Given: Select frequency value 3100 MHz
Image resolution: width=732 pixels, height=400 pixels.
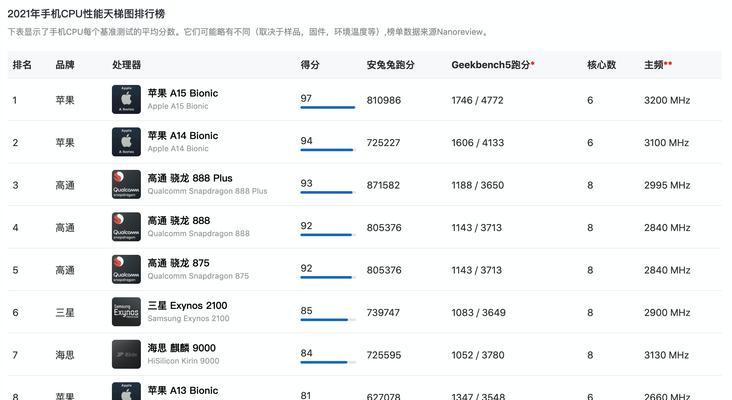Looking at the screenshot, I should [667, 143].
